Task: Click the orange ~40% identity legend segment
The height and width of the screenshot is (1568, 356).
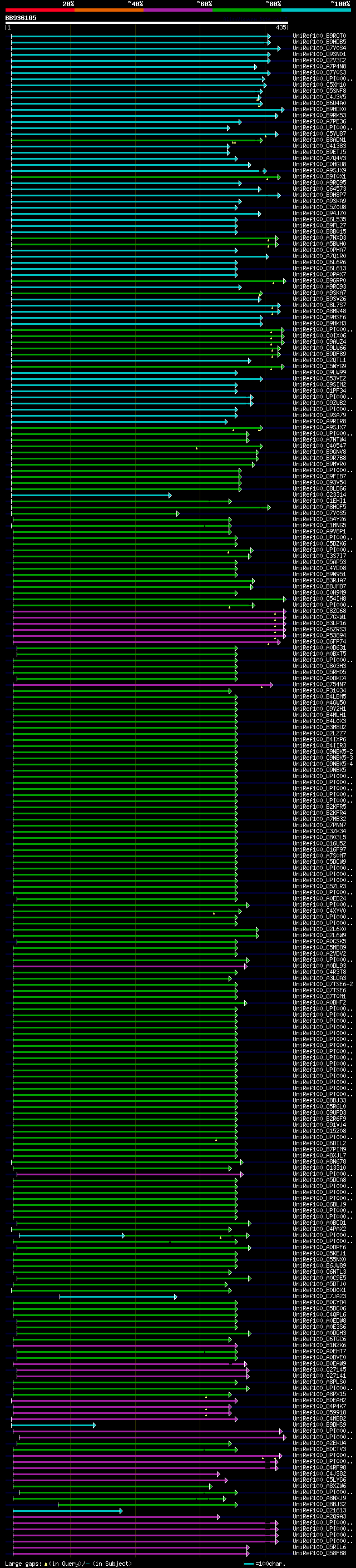Action: click(x=109, y=10)
